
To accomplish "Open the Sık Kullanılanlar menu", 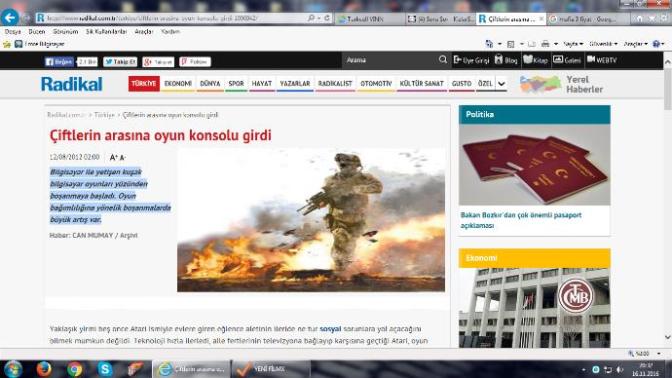I will point(106,32).
